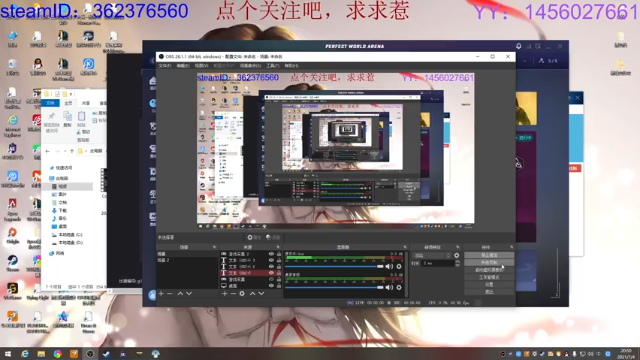Viewport: 640px width, 360px height.
Task: Open the Steam desktop shortcut
Action: click(x=12, y=263)
